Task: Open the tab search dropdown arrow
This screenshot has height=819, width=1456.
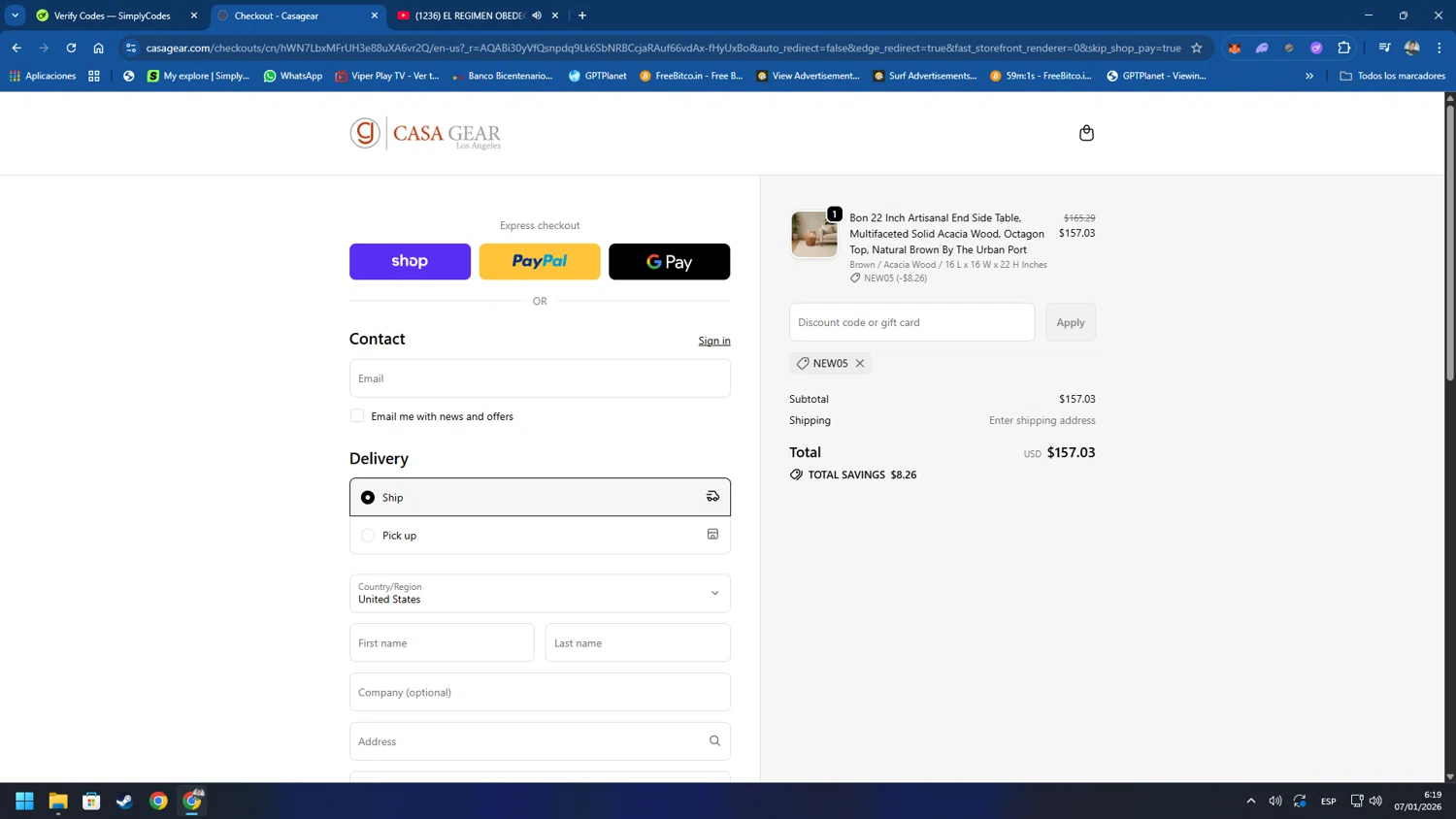Action: [16, 16]
